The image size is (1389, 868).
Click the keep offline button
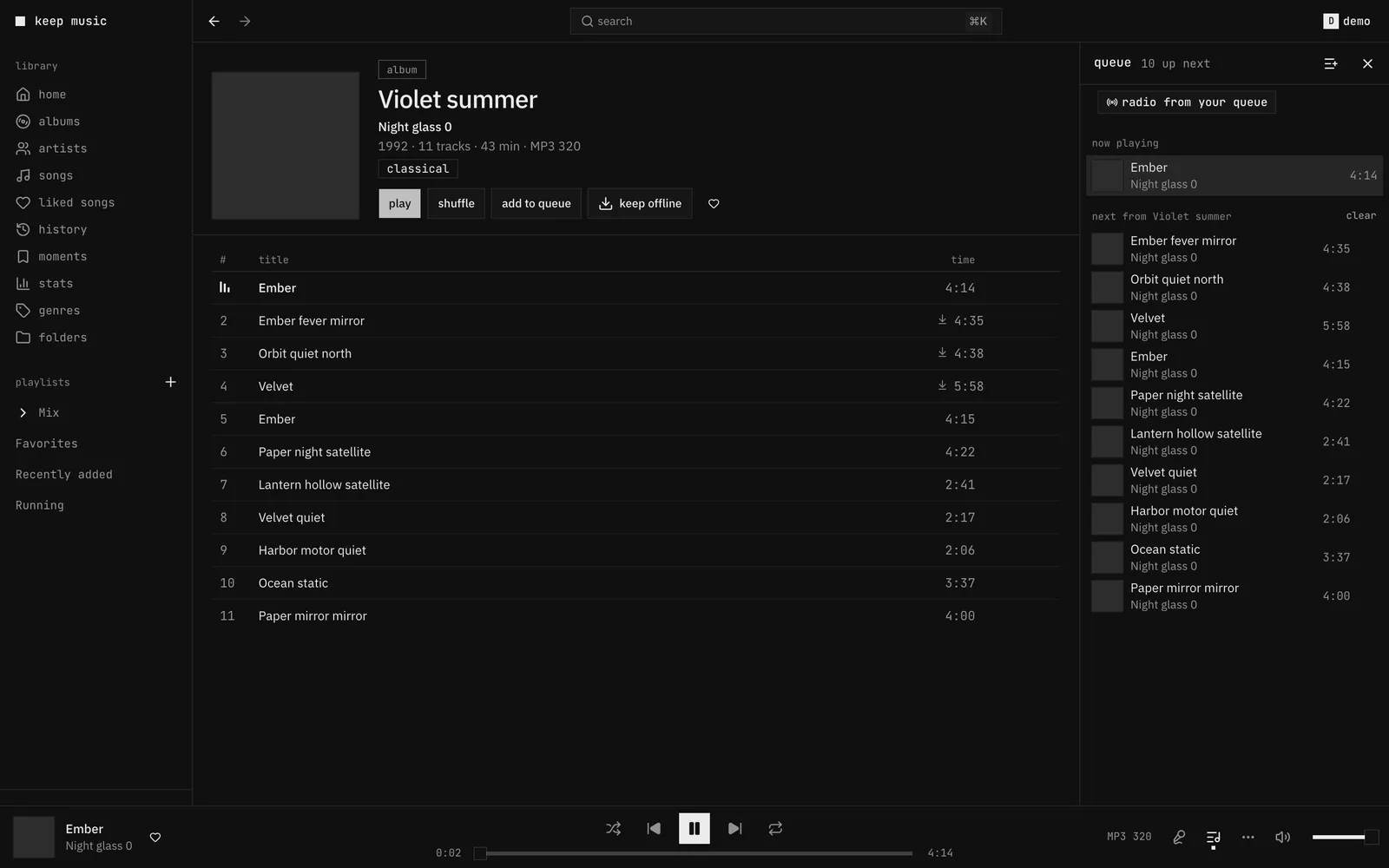640,203
